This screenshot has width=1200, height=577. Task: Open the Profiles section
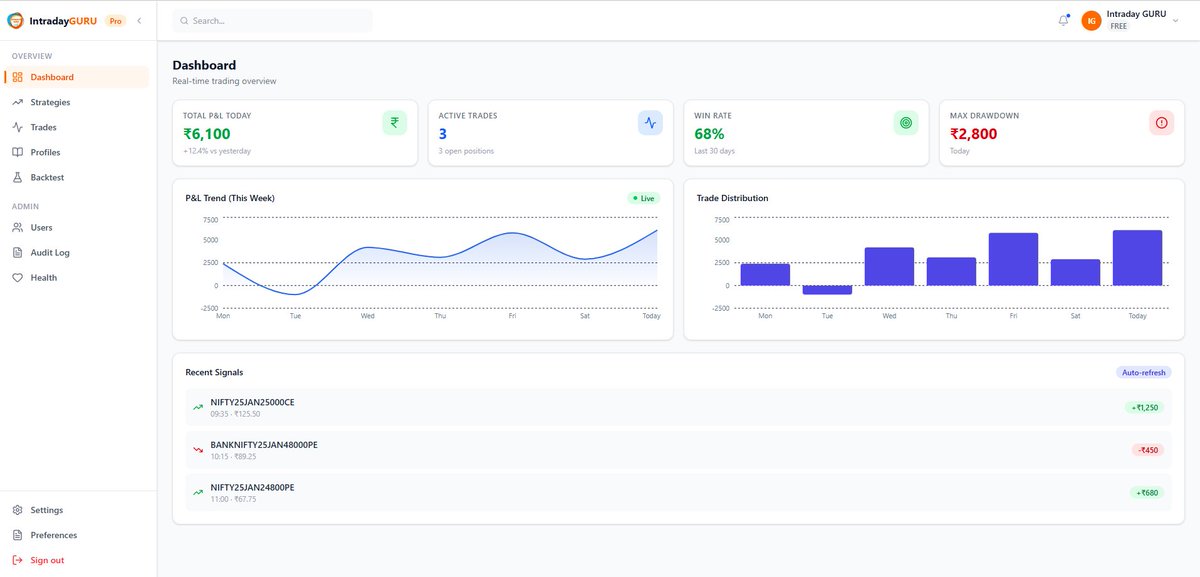76,152
